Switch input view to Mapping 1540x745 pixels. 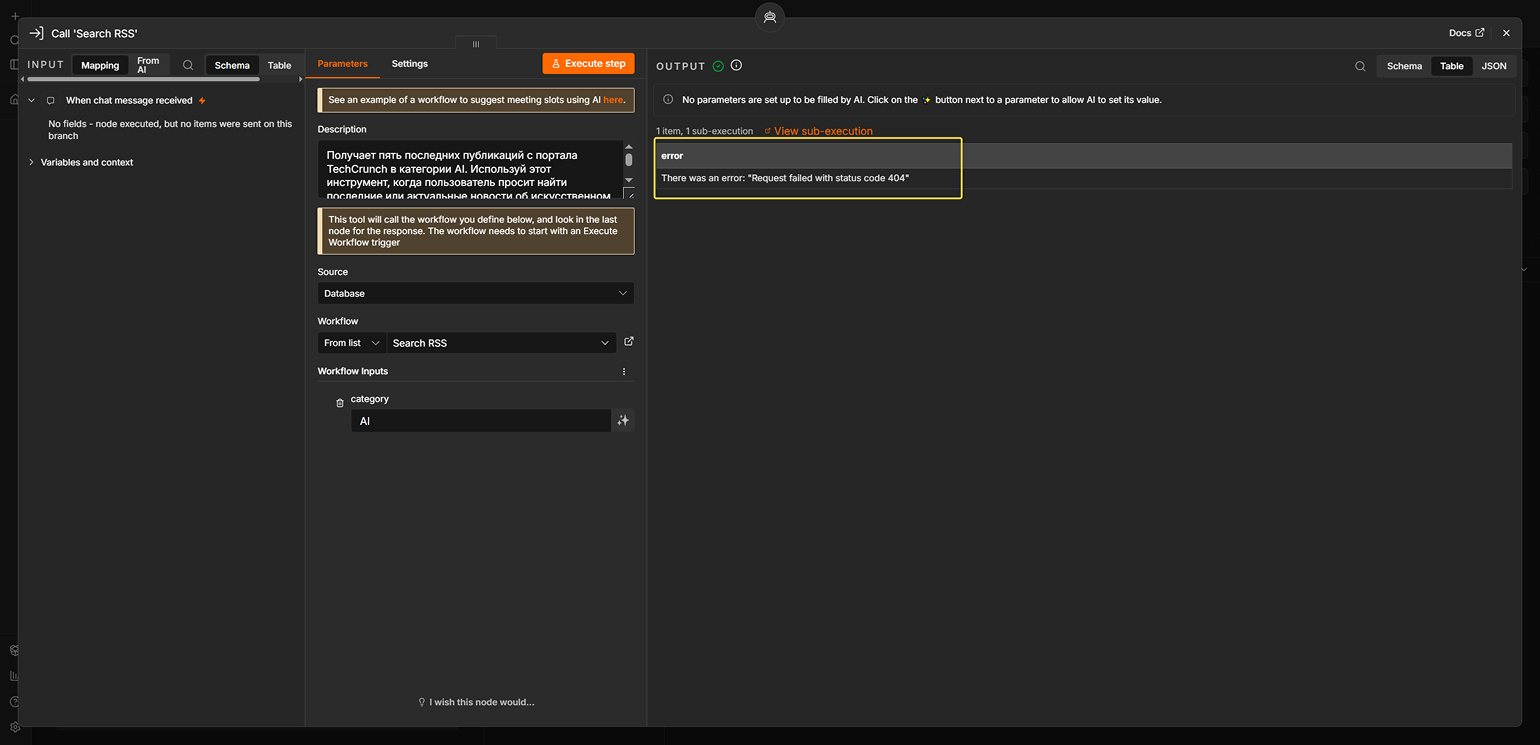(x=100, y=66)
